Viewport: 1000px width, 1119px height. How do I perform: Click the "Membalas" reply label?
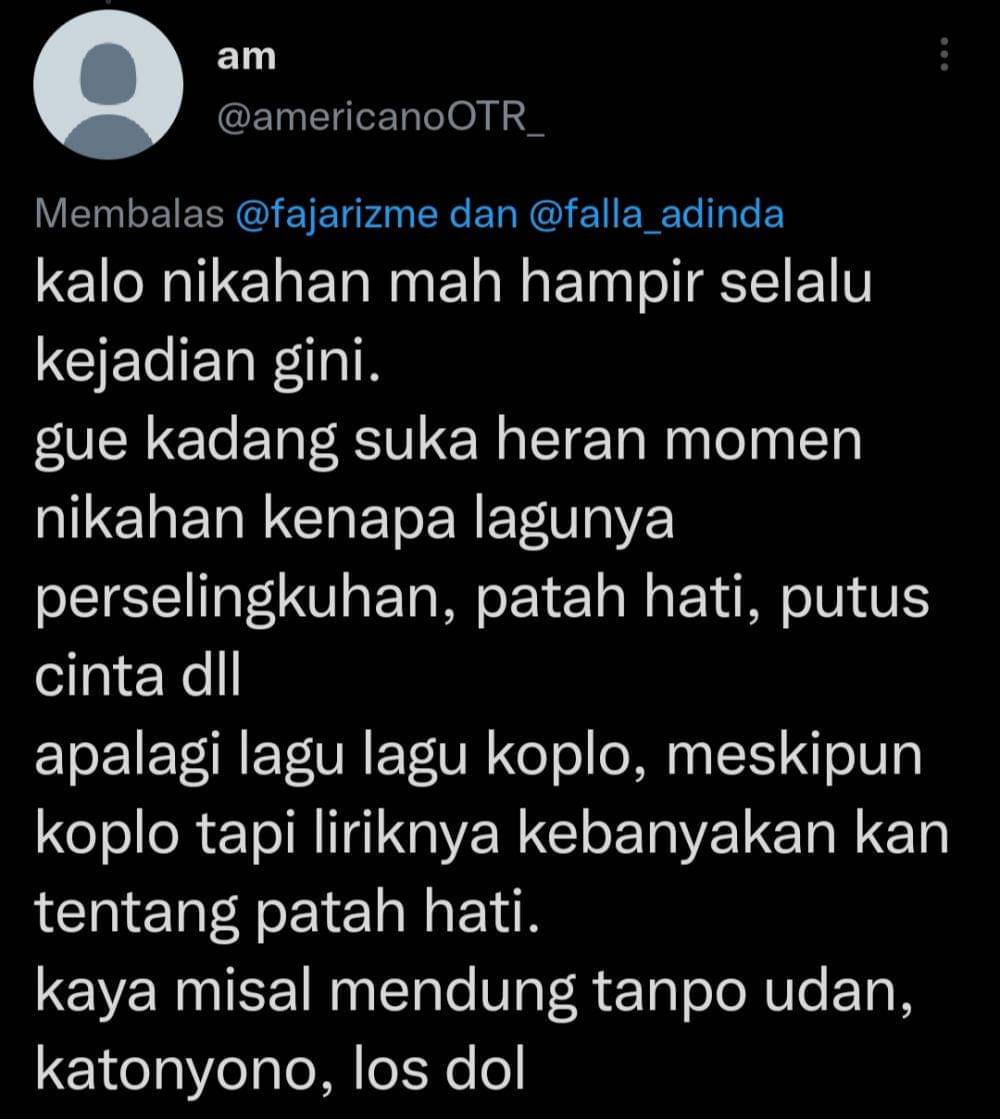[129, 214]
